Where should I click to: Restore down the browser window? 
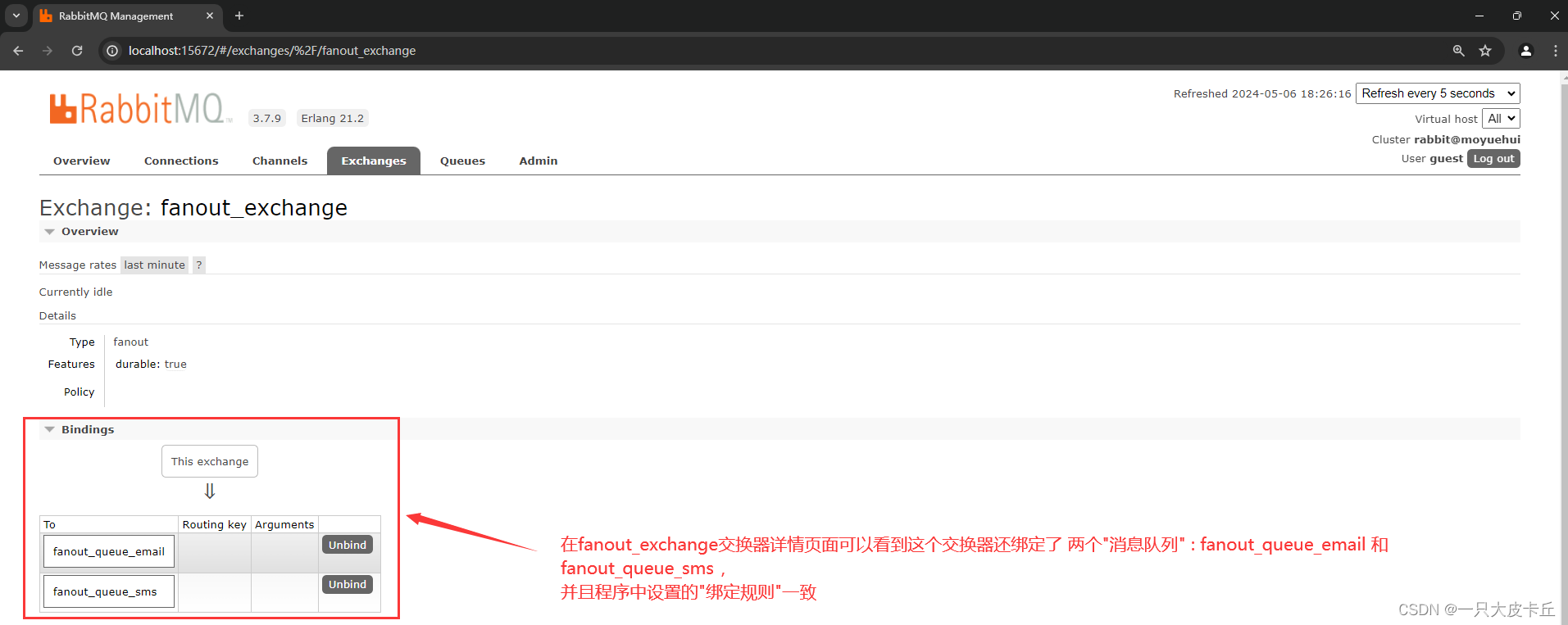tap(1517, 16)
